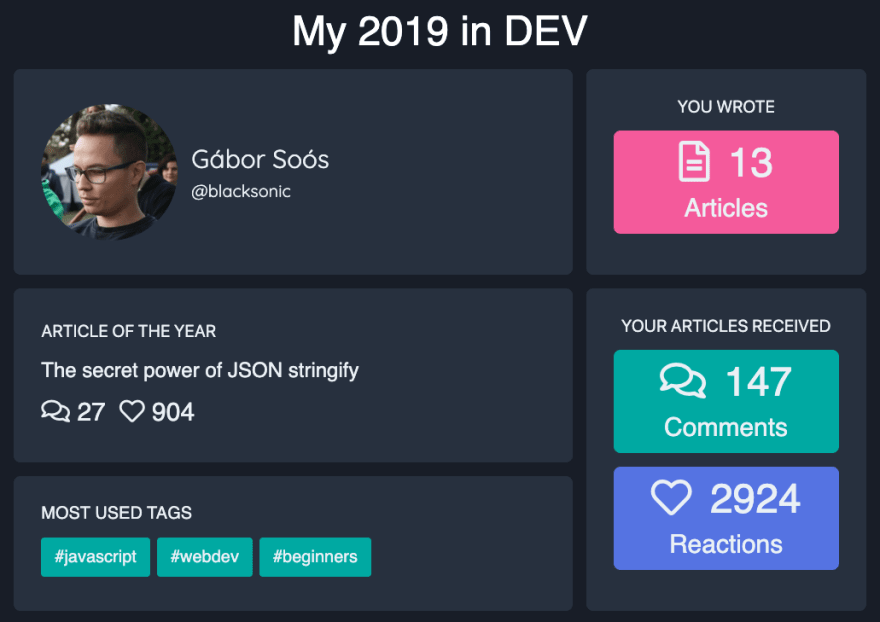880x622 pixels.
Task: Click Gábor Soós's profile avatar photo
Action: (109, 171)
